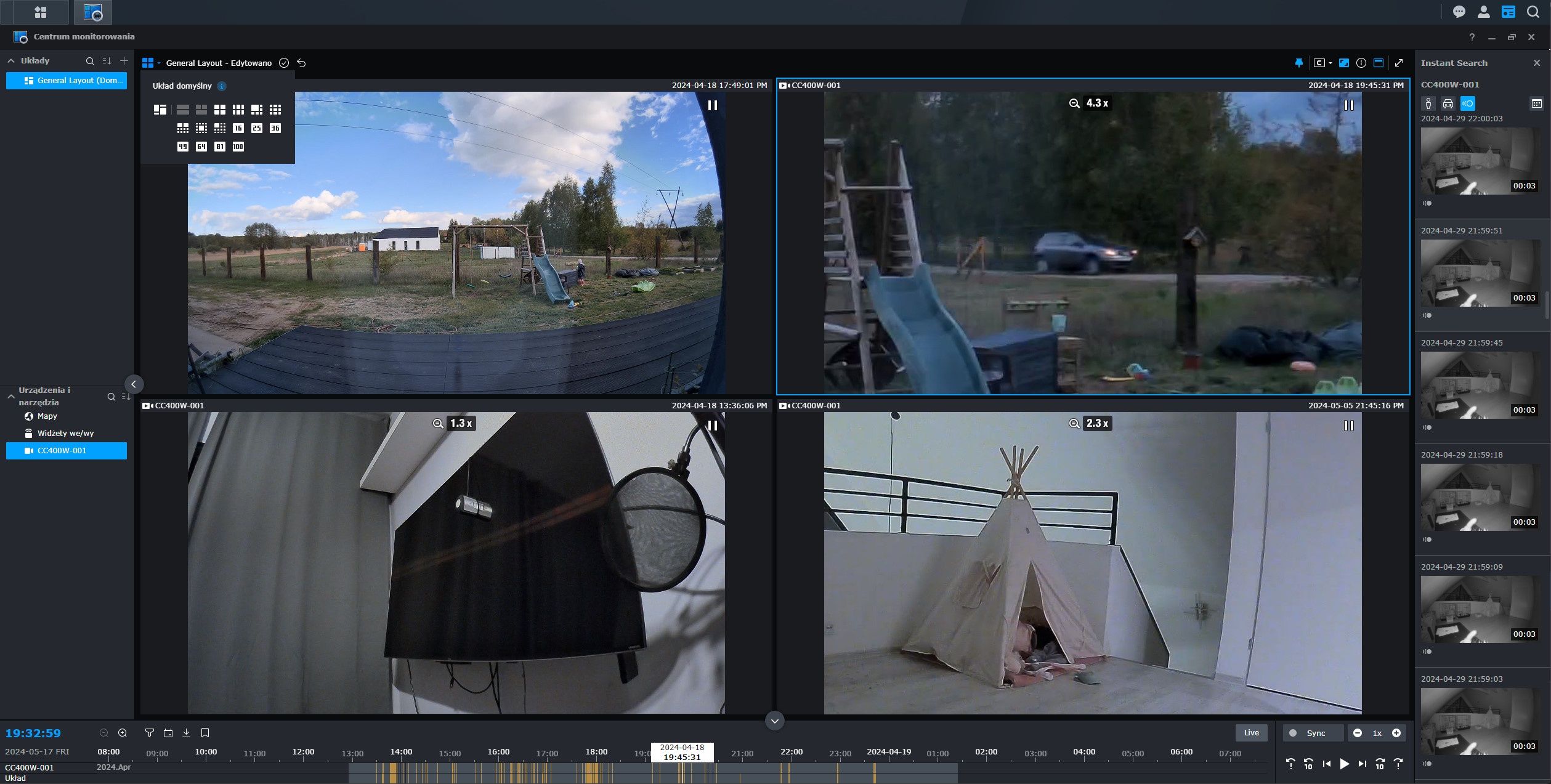Expand the bottom panel chevron below video grid
The height and width of the screenshot is (784, 1551).
(775, 721)
